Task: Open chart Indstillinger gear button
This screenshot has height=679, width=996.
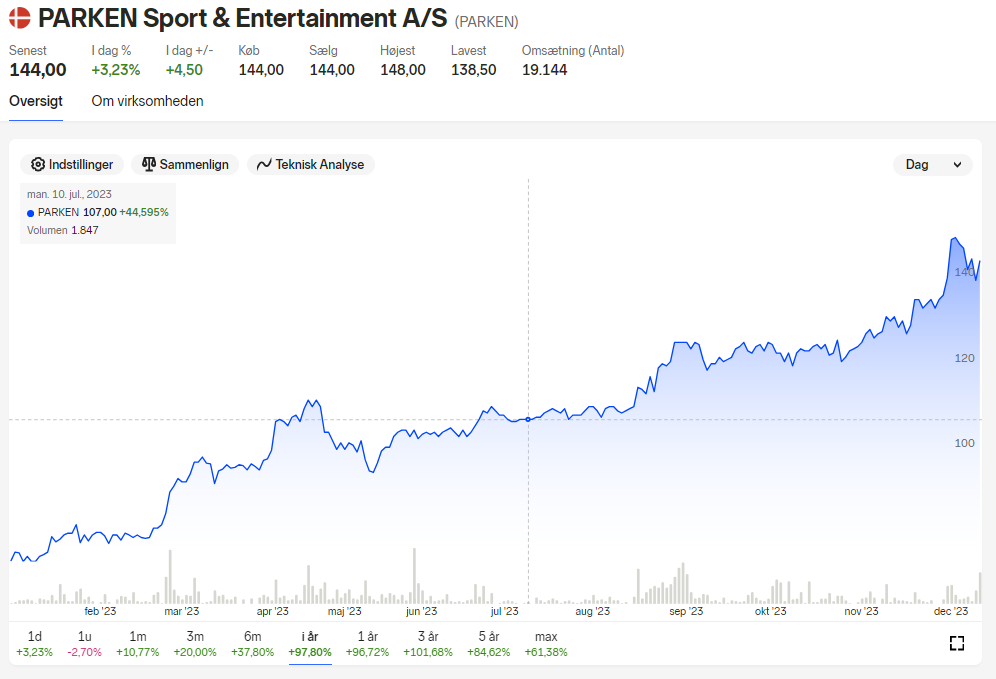Action: point(72,165)
